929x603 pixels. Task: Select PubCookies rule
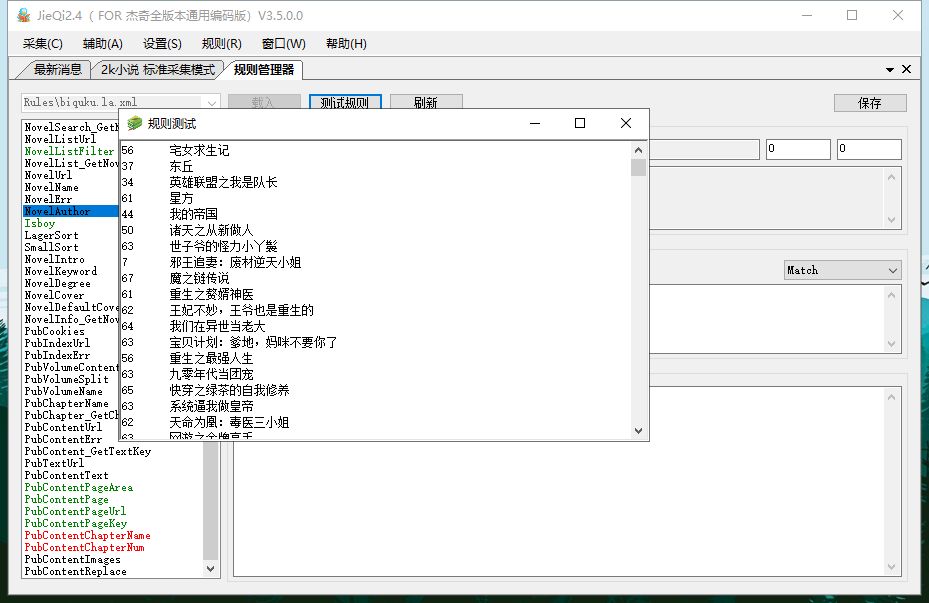(54, 331)
